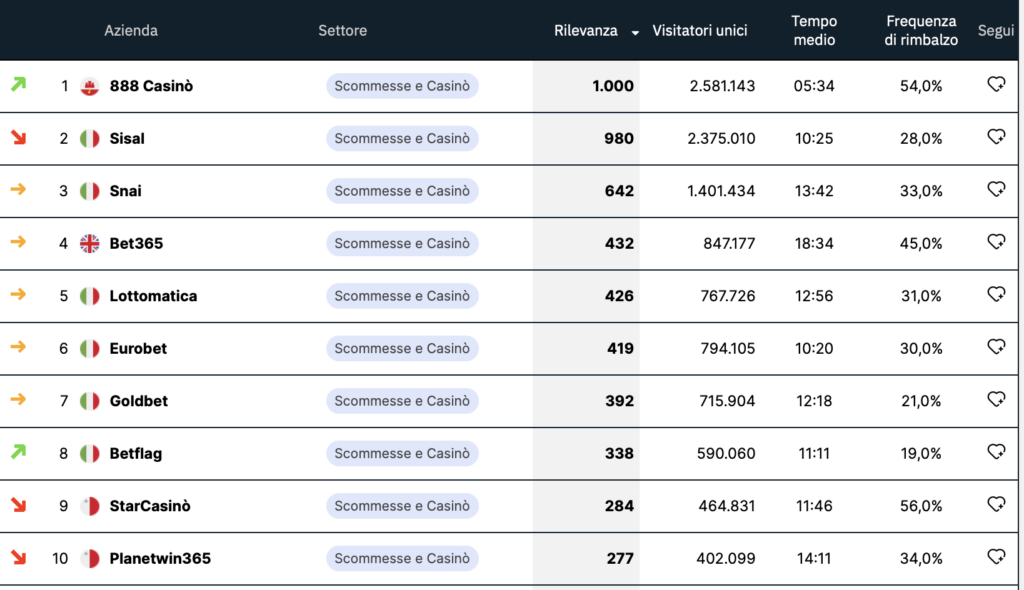Screen dimensions: 1024x590
Task: Open the 888 Casinò company link
Action: coord(151,86)
